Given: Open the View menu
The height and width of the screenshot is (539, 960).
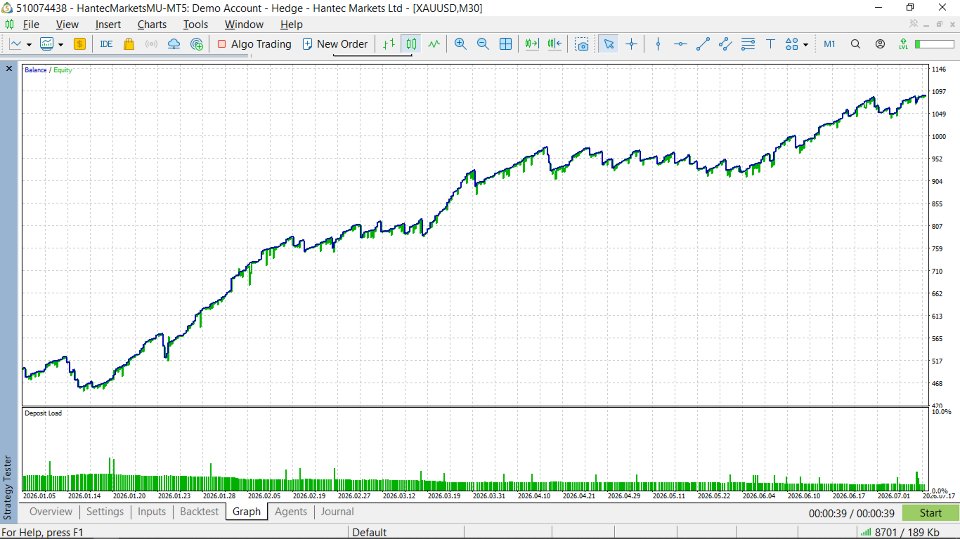Looking at the screenshot, I should [67, 24].
